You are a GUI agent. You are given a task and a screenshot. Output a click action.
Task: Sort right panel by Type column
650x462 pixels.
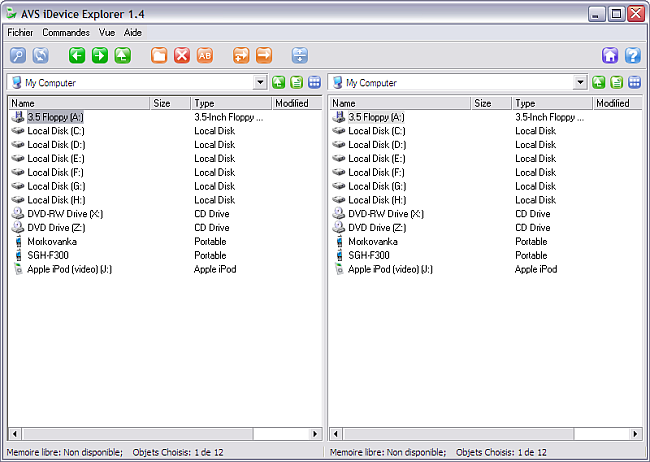coord(552,103)
